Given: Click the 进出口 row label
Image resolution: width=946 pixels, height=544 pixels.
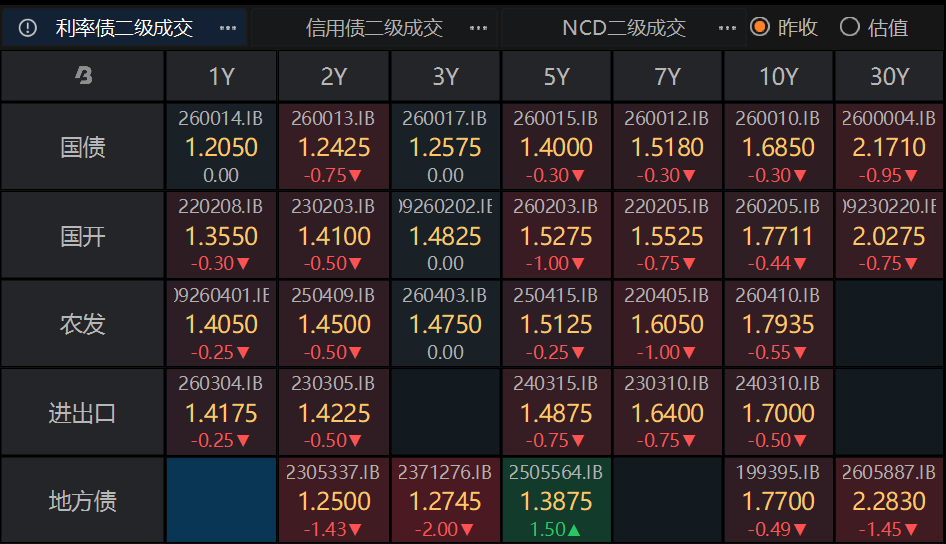Looking at the screenshot, I should coord(83,412).
